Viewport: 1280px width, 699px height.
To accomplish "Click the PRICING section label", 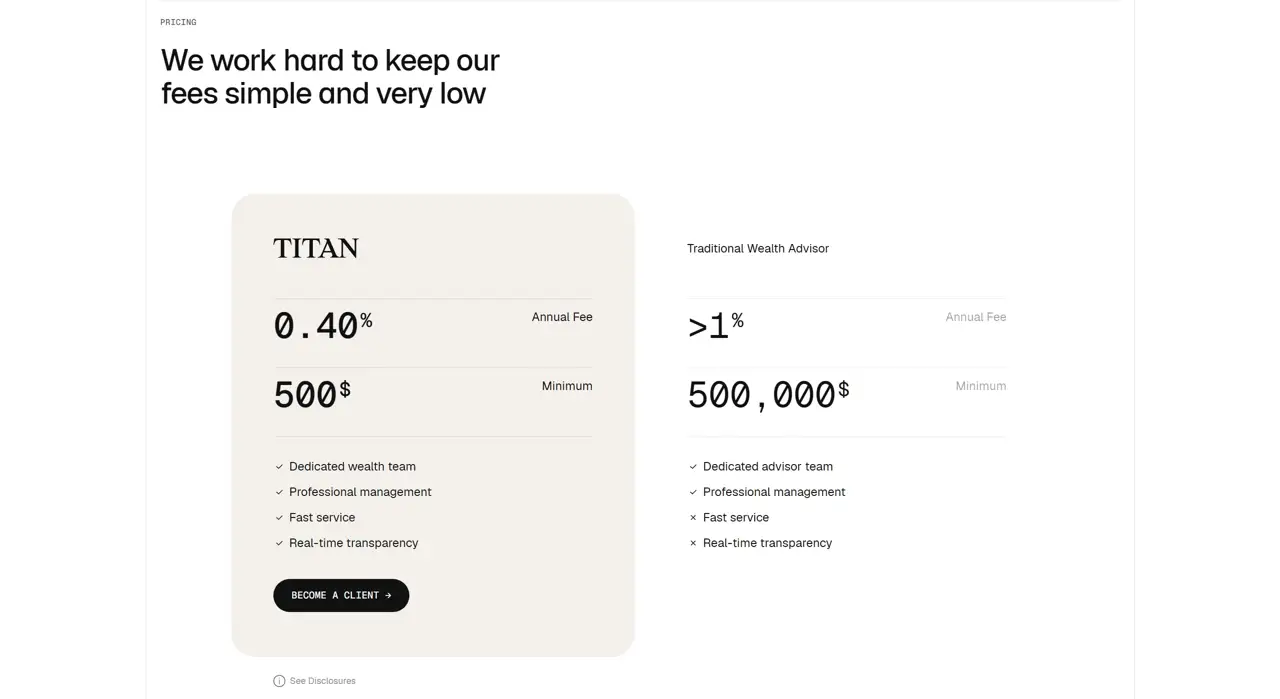I will tap(178, 22).
